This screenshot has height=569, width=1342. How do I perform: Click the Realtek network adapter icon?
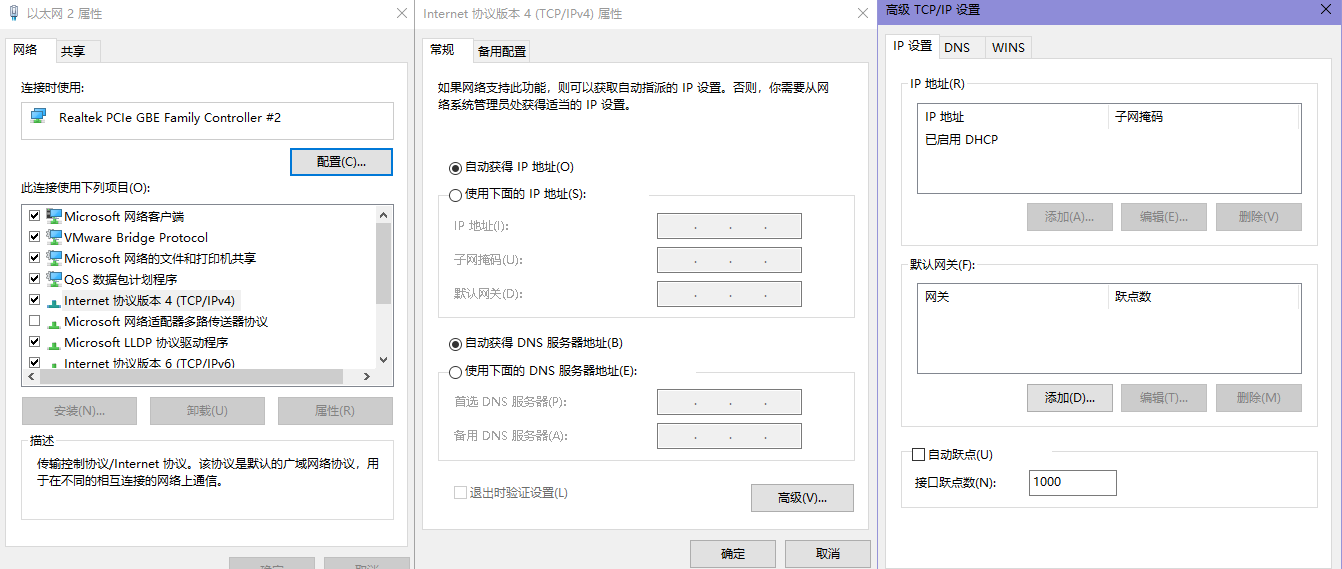[x=38, y=117]
